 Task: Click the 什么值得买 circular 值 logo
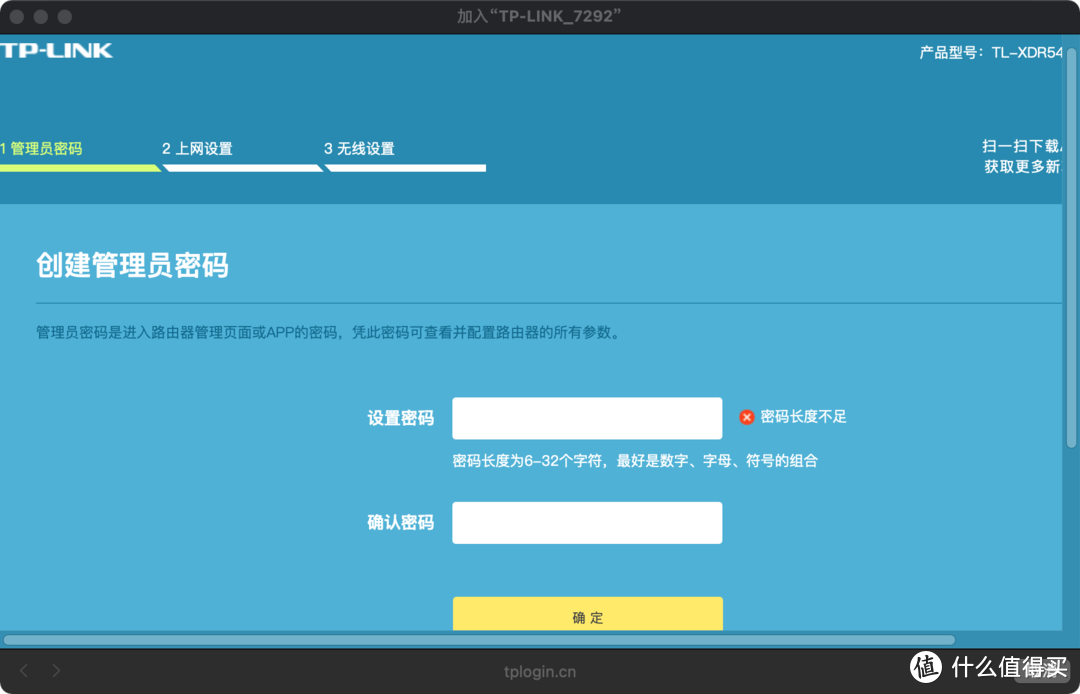[x=923, y=670]
